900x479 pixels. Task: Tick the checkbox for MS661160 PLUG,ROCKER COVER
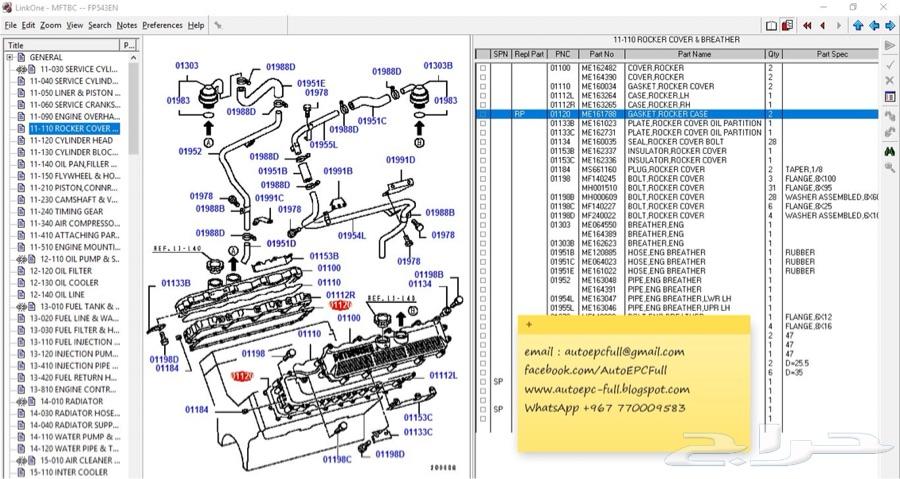[483, 169]
